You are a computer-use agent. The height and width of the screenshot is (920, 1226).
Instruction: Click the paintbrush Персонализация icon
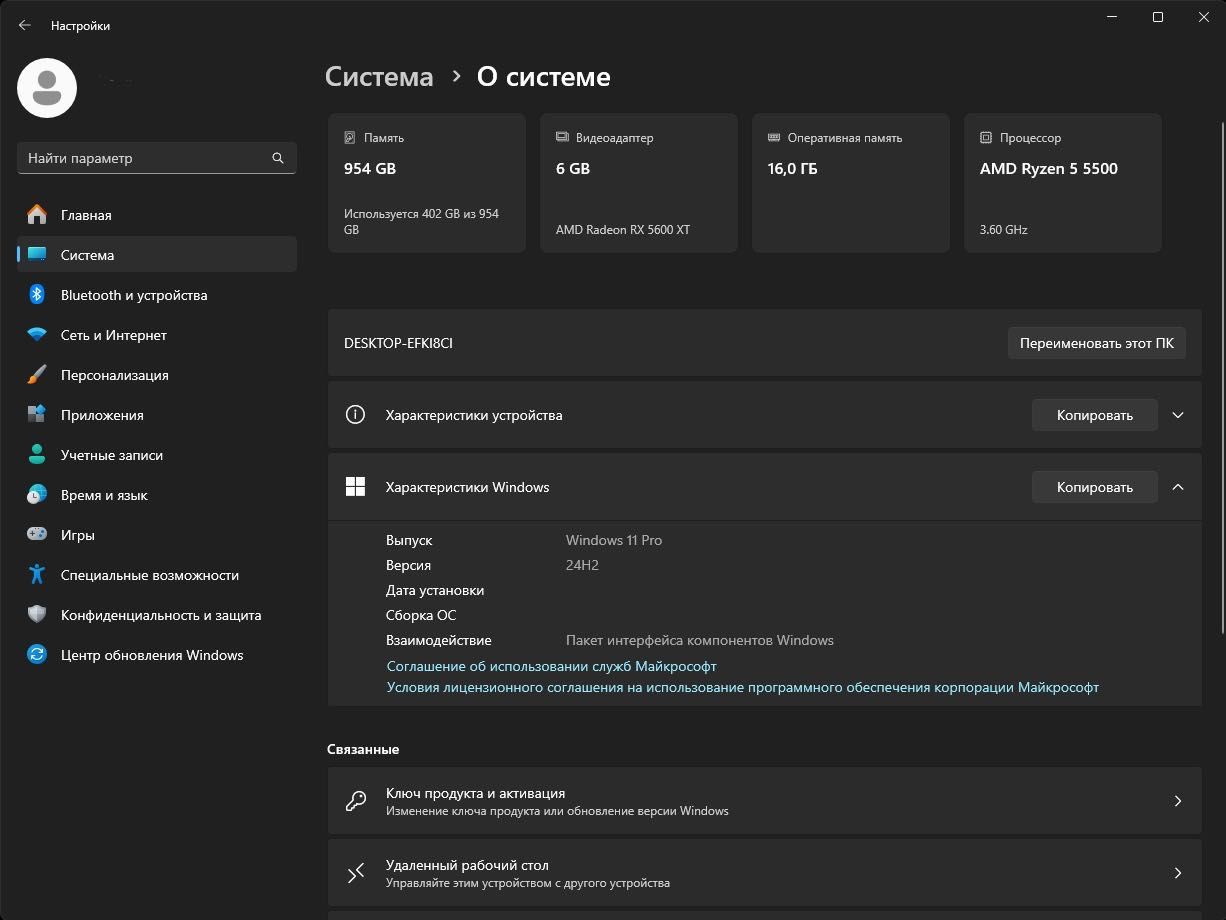(37, 375)
